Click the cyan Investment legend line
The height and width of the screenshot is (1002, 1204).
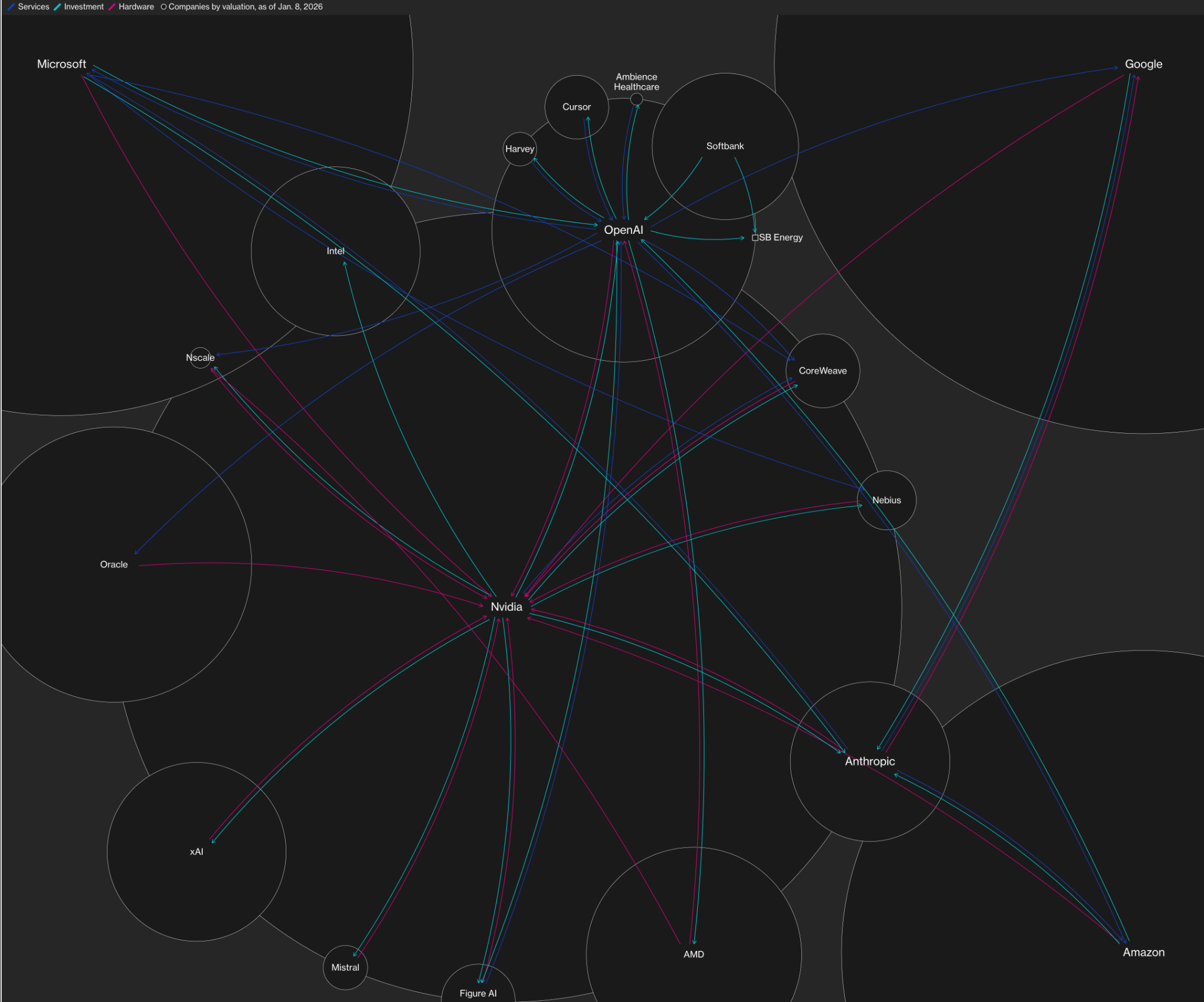(57, 7)
